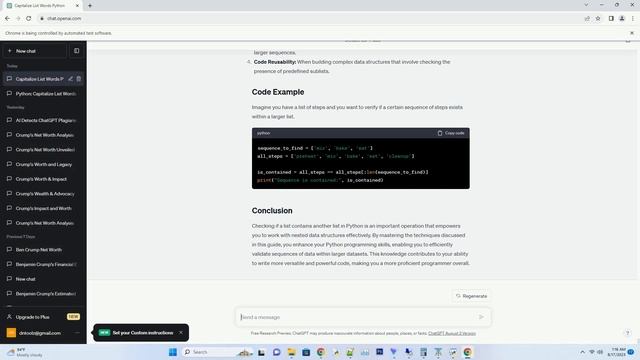The width and height of the screenshot is (640, 360).
Task: Close the automated test software notification bar
Action: (x=632, y=33)
